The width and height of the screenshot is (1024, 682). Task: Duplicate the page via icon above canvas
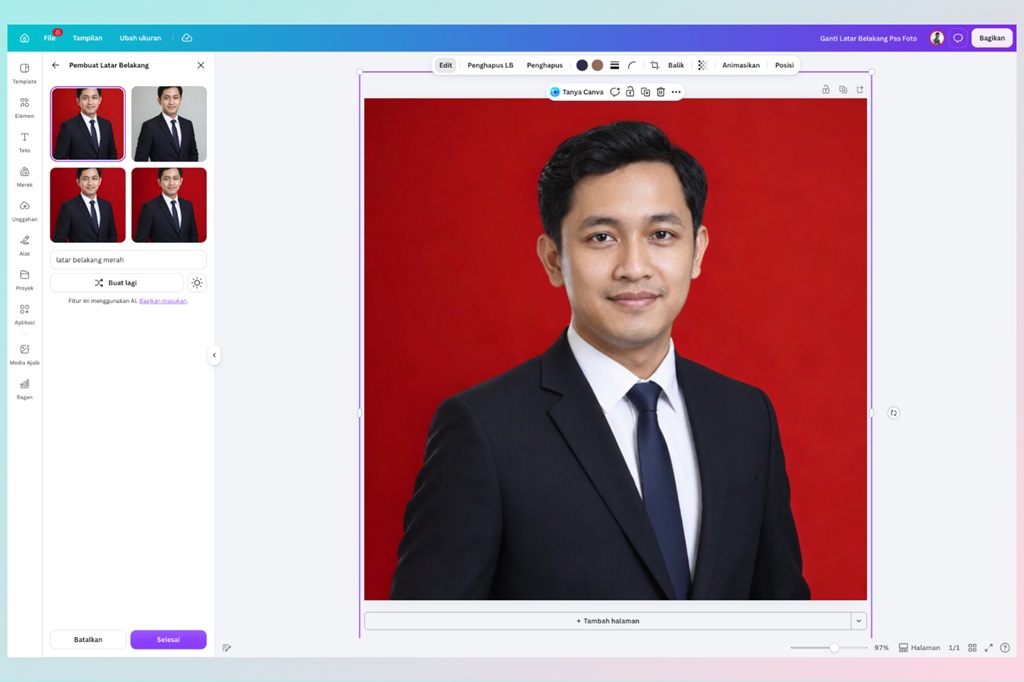[x=843, y=89]
